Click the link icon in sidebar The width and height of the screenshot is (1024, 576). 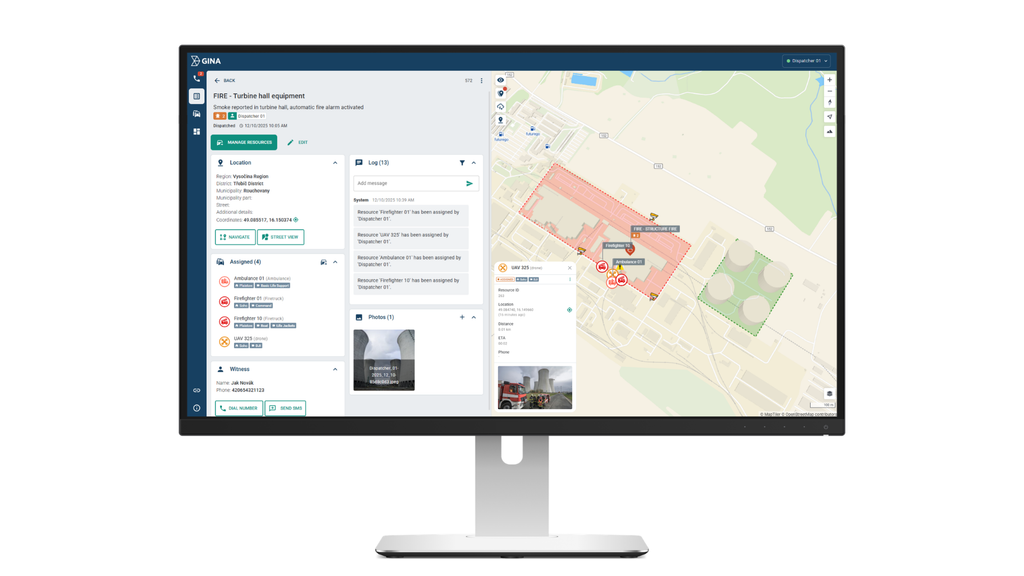[x=197, y=391]
